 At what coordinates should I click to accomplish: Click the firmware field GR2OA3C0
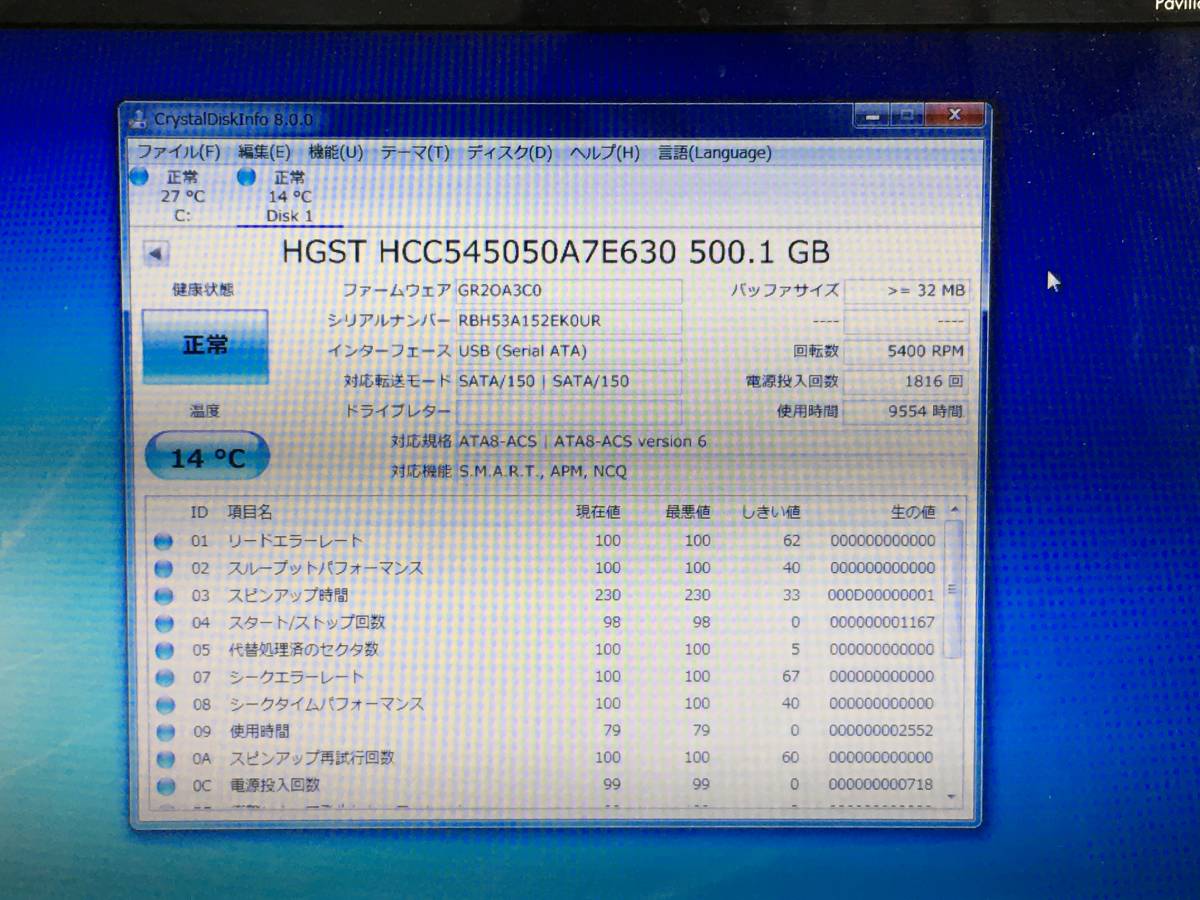(x=568, y=291)
